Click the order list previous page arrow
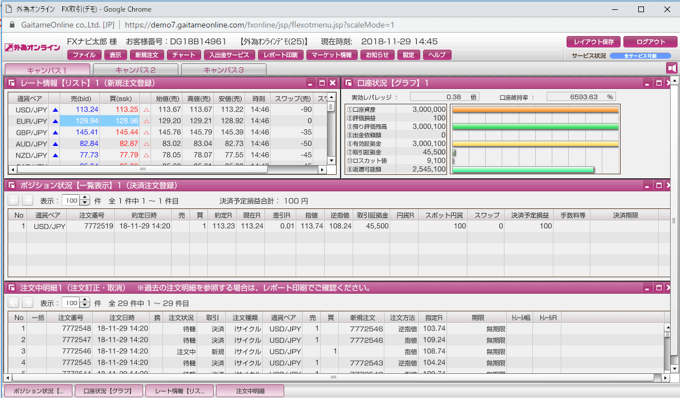The width and height of the screenshot is (680, 398). click(x=13, y=303)
